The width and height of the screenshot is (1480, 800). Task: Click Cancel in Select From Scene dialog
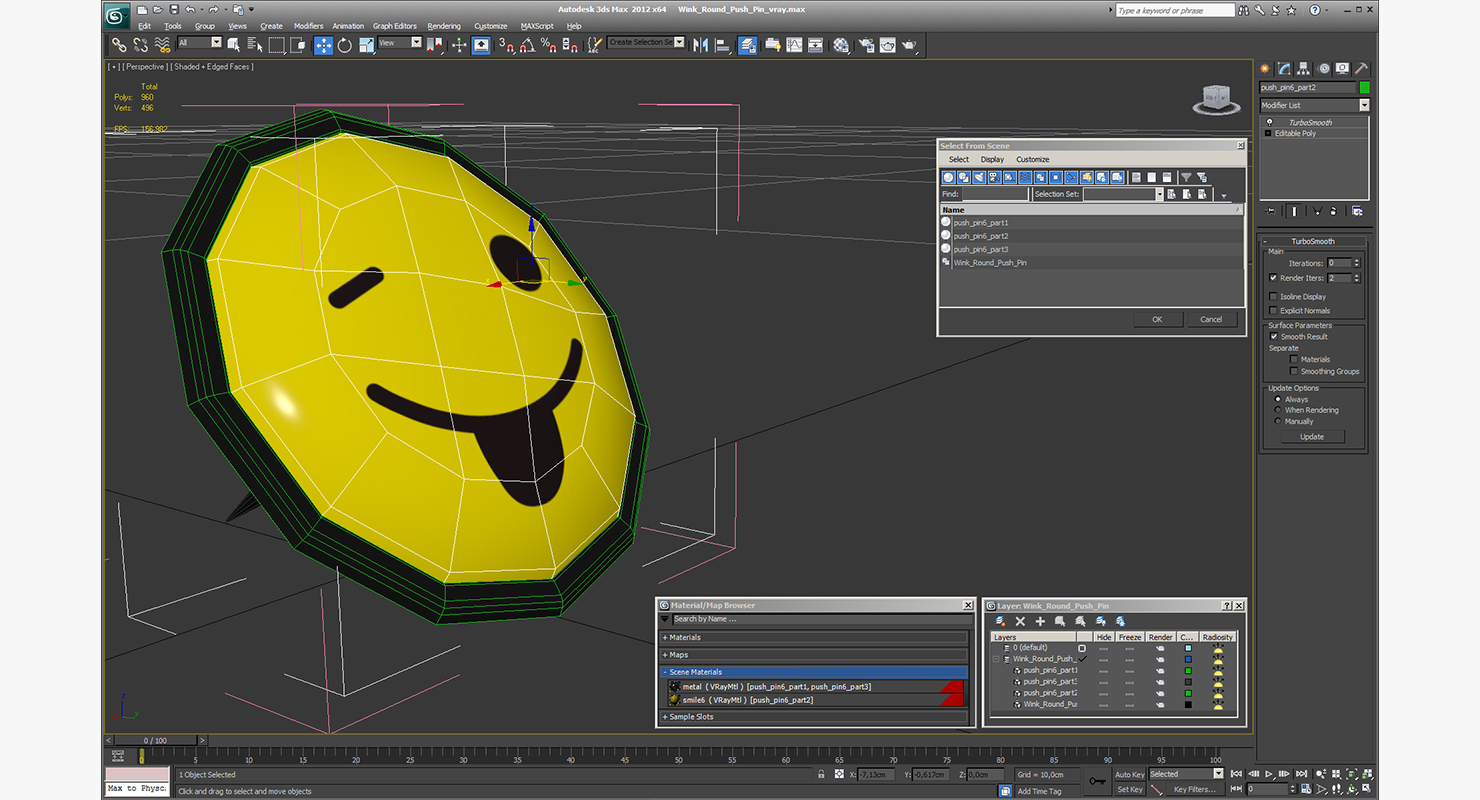[1211, 319]
